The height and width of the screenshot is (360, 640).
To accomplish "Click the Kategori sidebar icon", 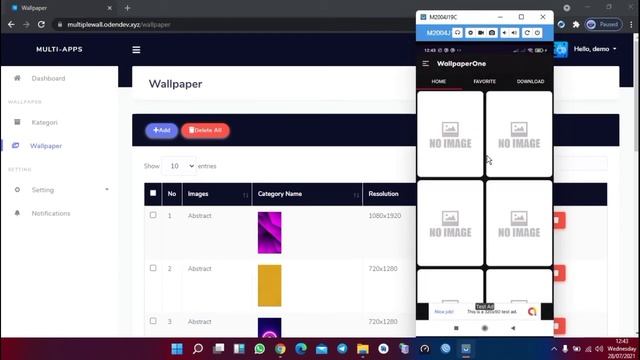I will (17, 122).
